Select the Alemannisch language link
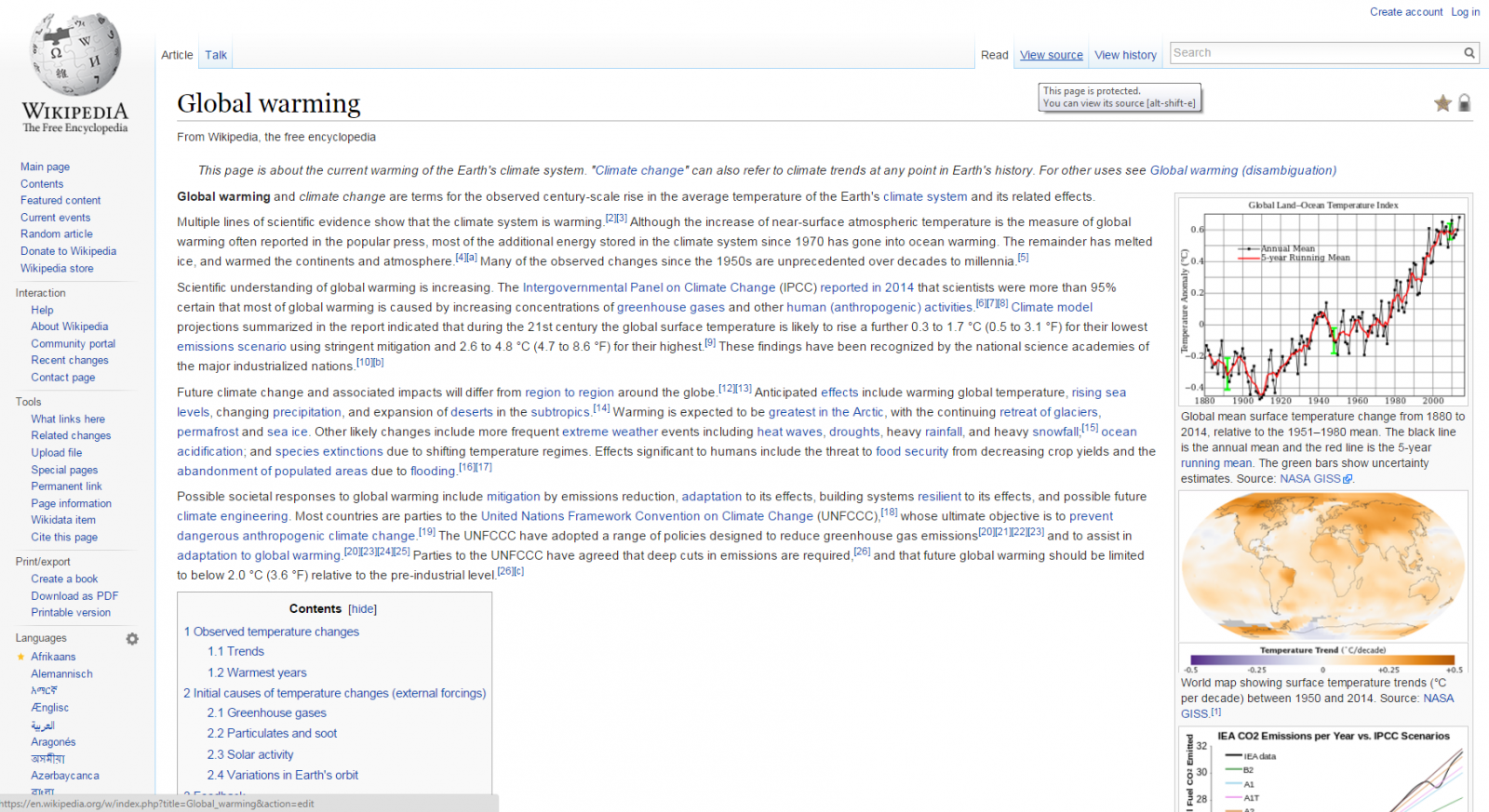The image size is (1489, 812). coord(61,674)
